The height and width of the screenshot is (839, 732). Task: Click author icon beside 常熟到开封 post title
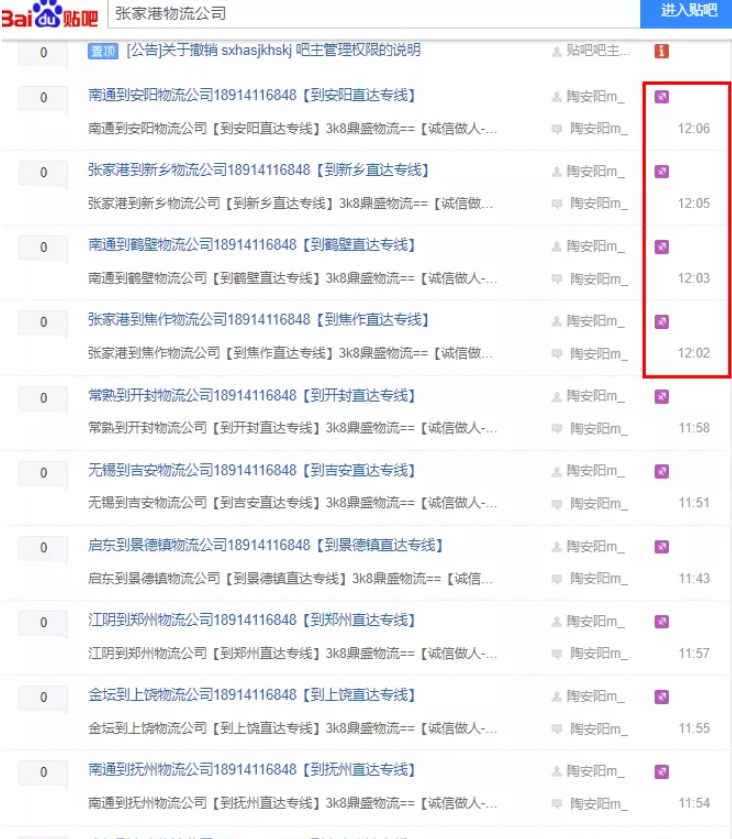(556, 396)
